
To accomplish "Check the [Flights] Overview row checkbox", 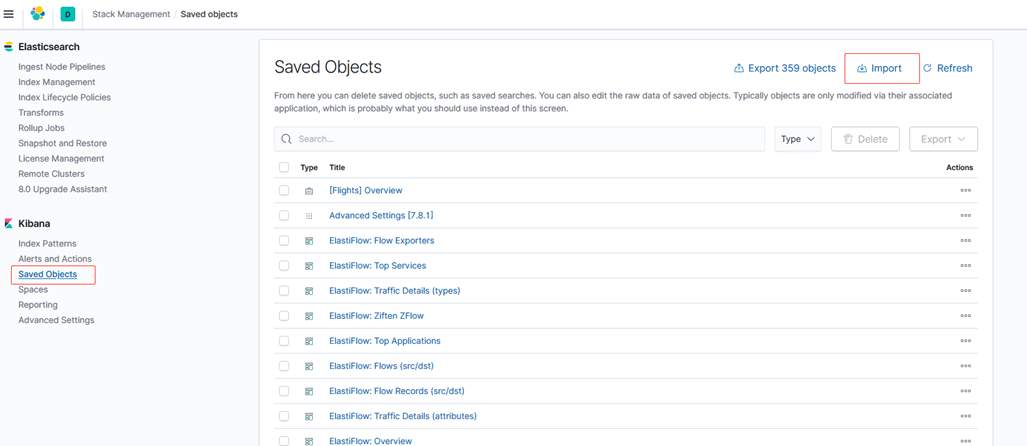I will click(284, 191).
